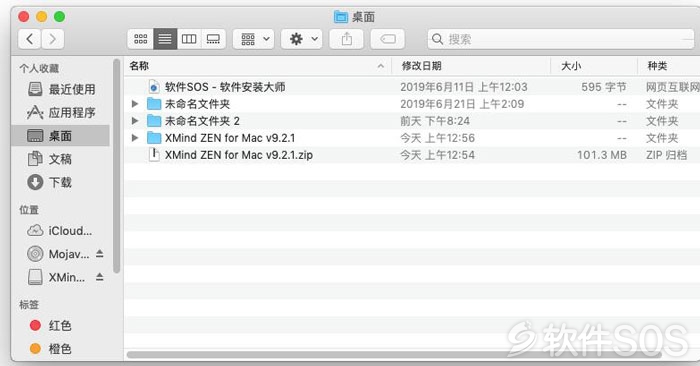
Task: Click the ZIP 归档 kind cell
Action: pyautogui.click(x=666, y=155)
